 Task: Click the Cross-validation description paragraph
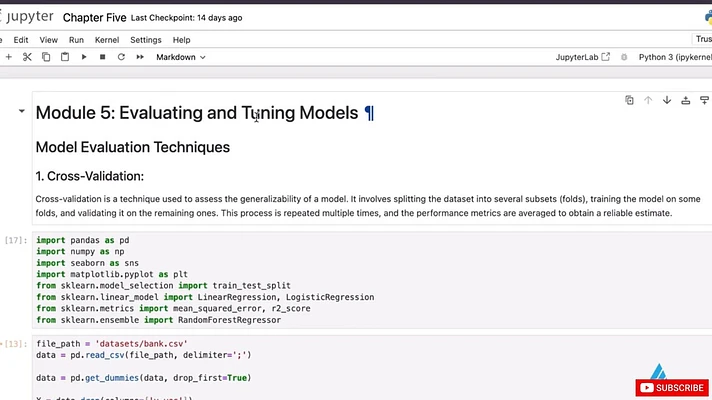pos(368,206)
